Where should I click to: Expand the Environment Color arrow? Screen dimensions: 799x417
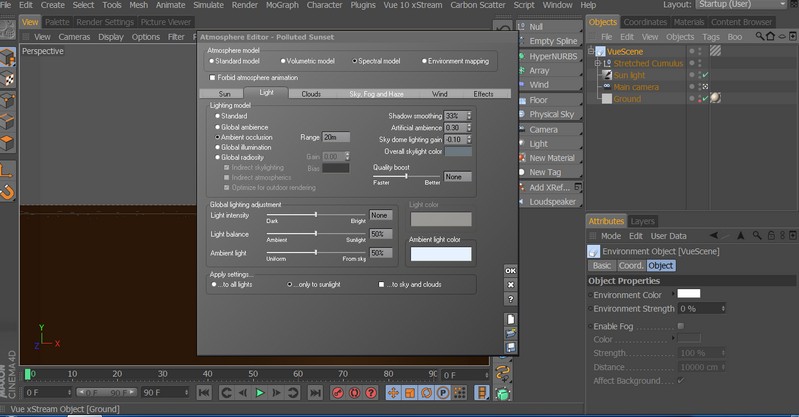tap(673, 294)
